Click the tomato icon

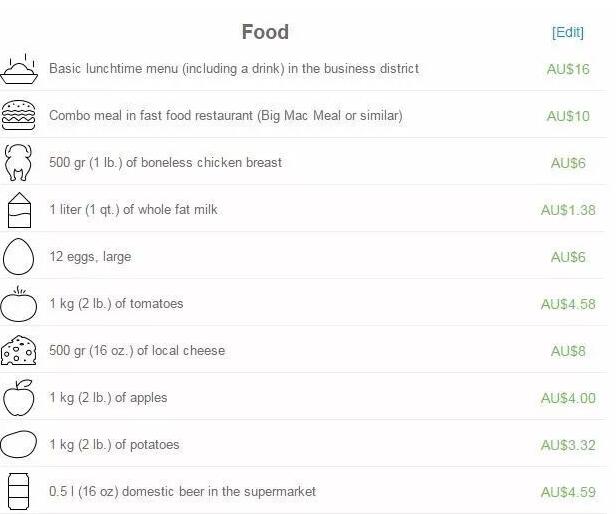point(19,304)
